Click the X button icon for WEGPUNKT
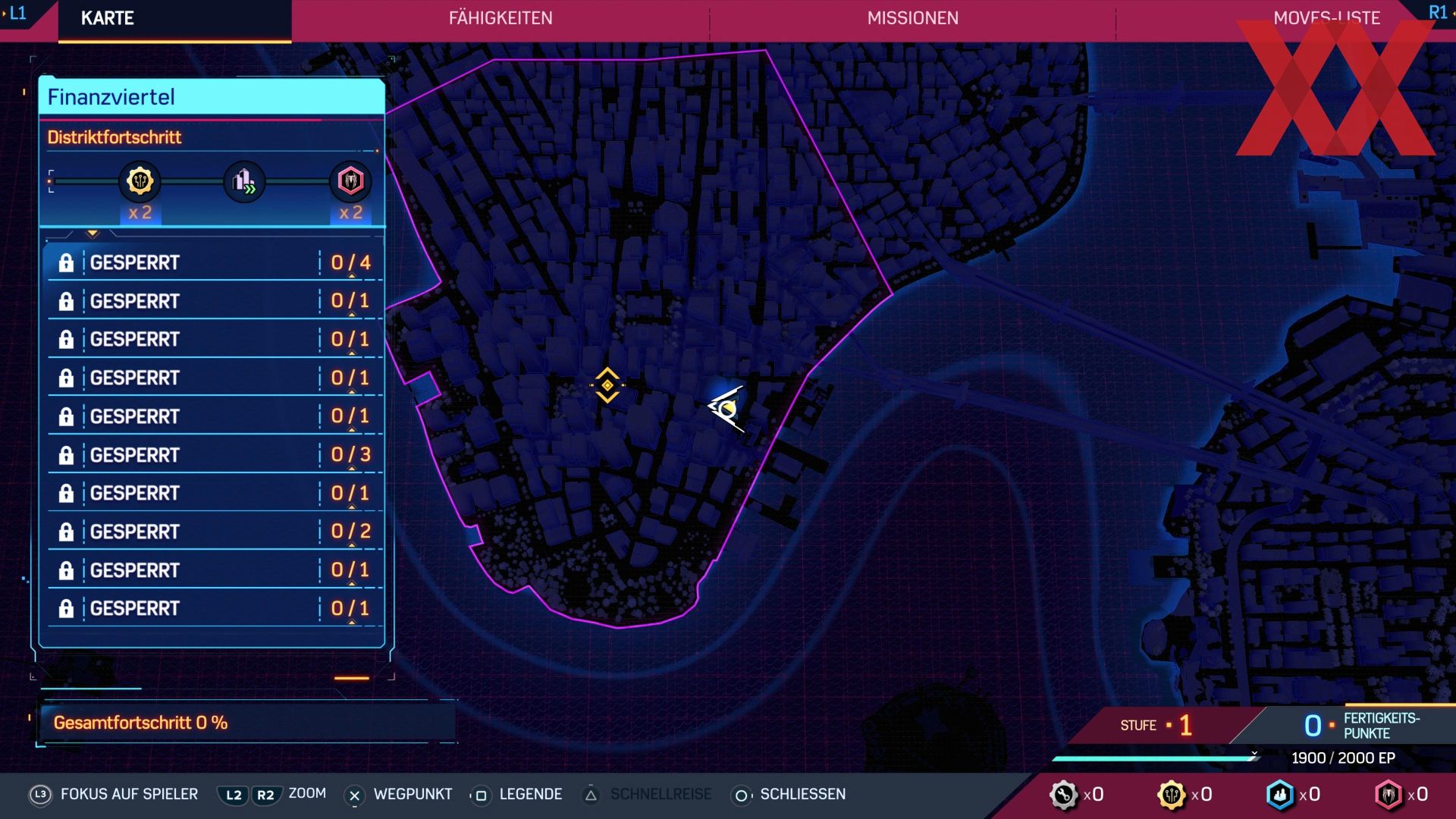The height and width of the screenshot is (819, 1456). point(353,795)
